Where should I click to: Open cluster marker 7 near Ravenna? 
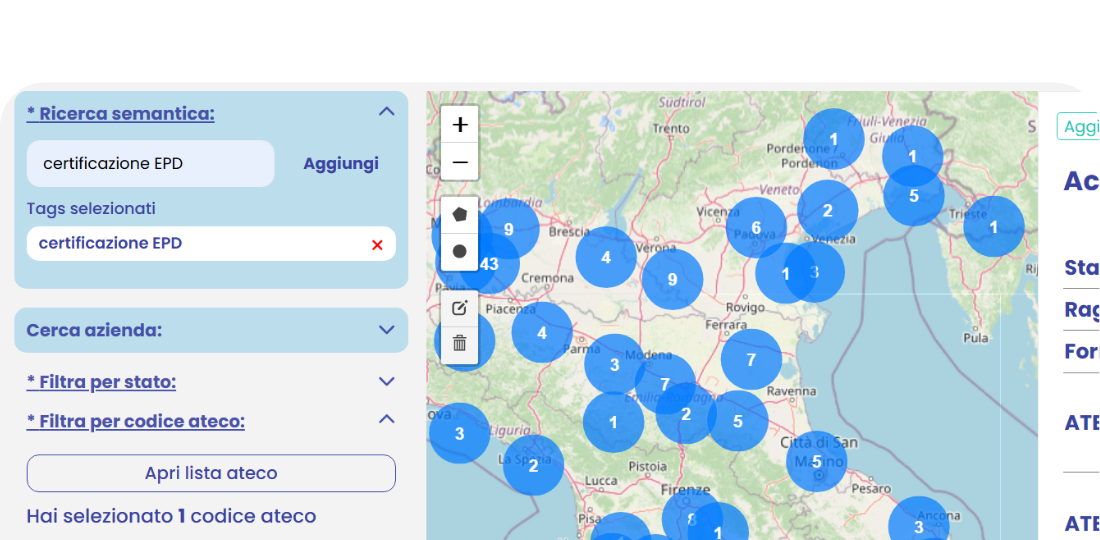click(x=751, y=359)
